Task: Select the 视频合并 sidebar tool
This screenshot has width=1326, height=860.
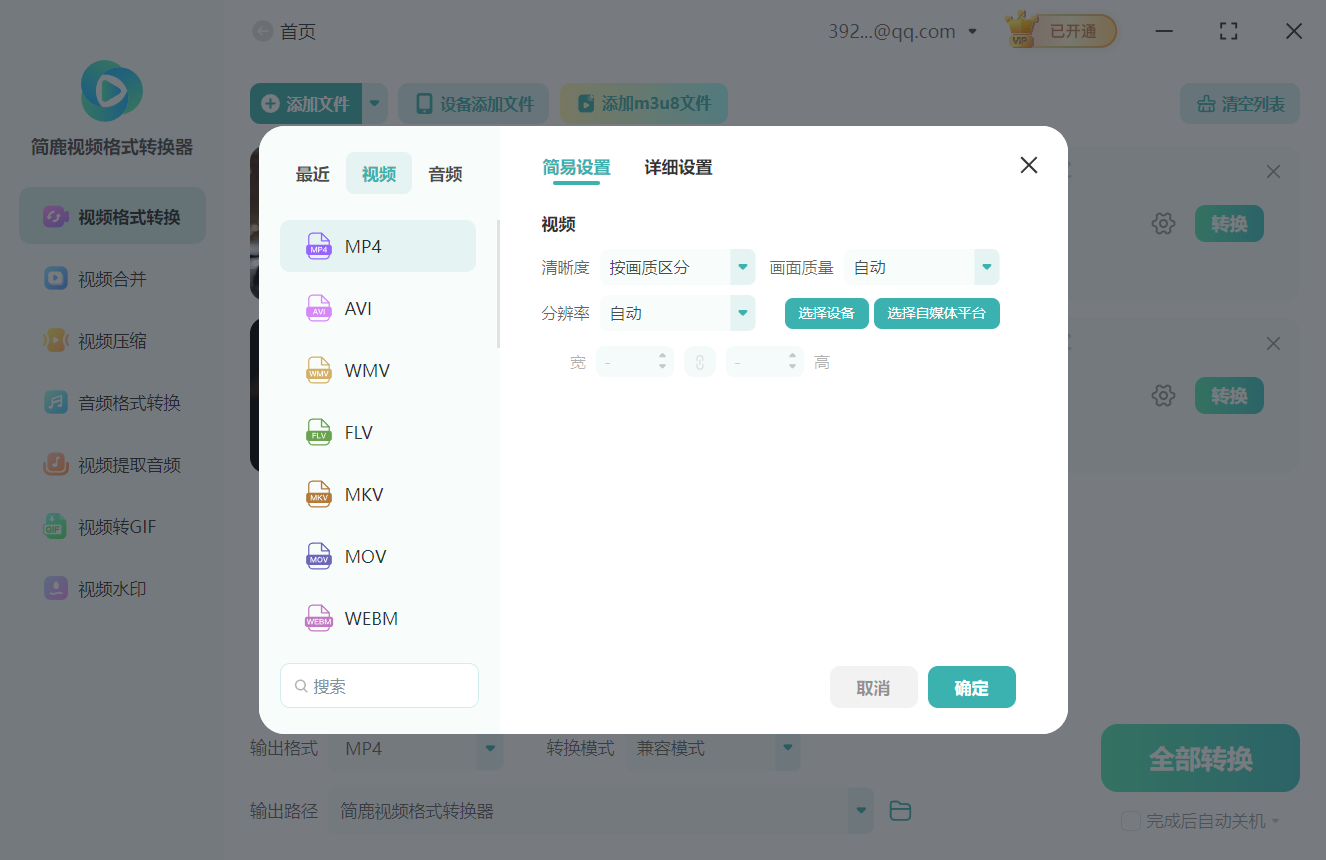Action: [112, 278]
